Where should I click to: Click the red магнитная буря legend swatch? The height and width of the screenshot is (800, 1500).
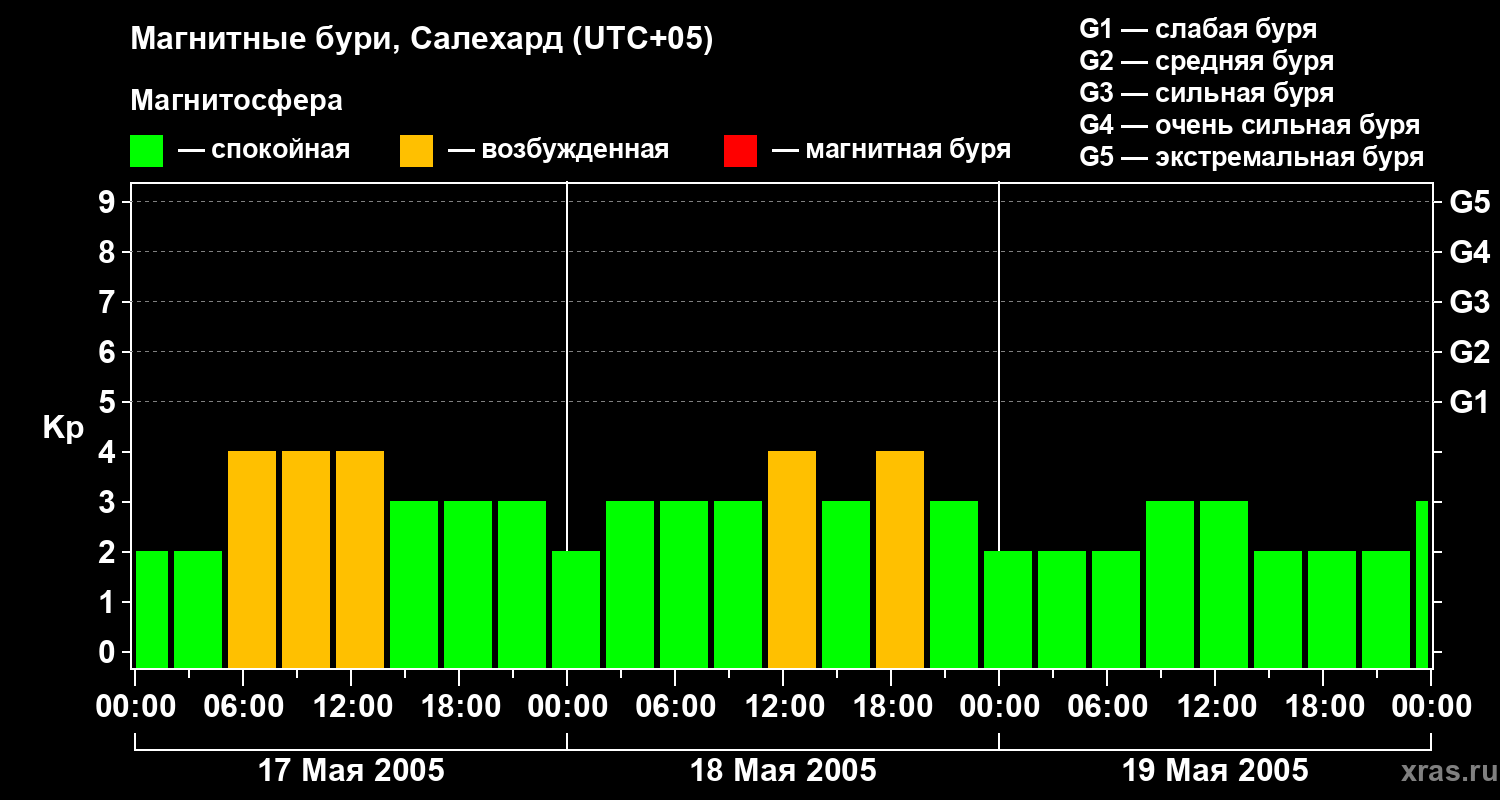[740, 151]
